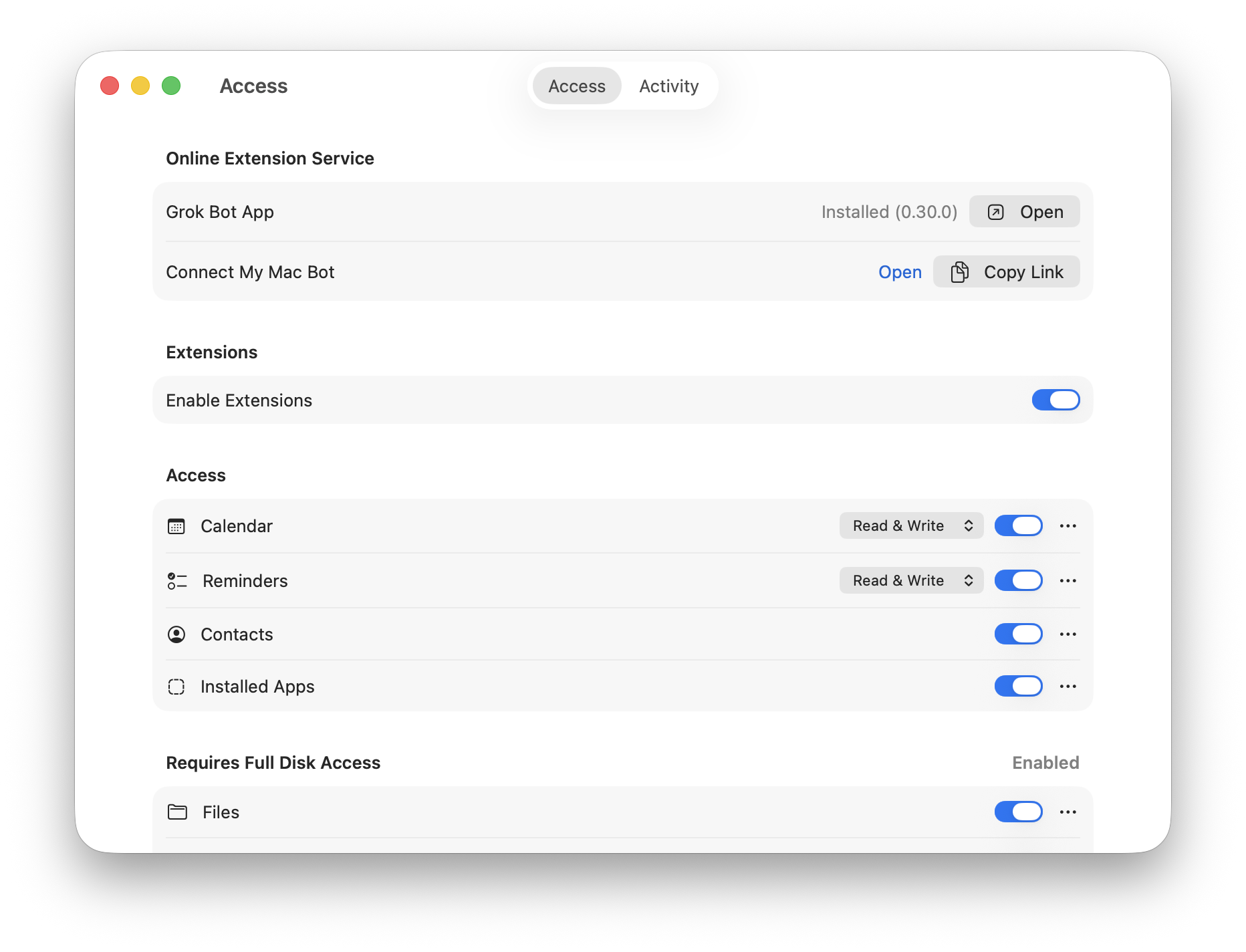1246x952 pixels.
Task: Open Reminders Read & Write dropdown
Action: pyautogui.click(x=912, y=581)
